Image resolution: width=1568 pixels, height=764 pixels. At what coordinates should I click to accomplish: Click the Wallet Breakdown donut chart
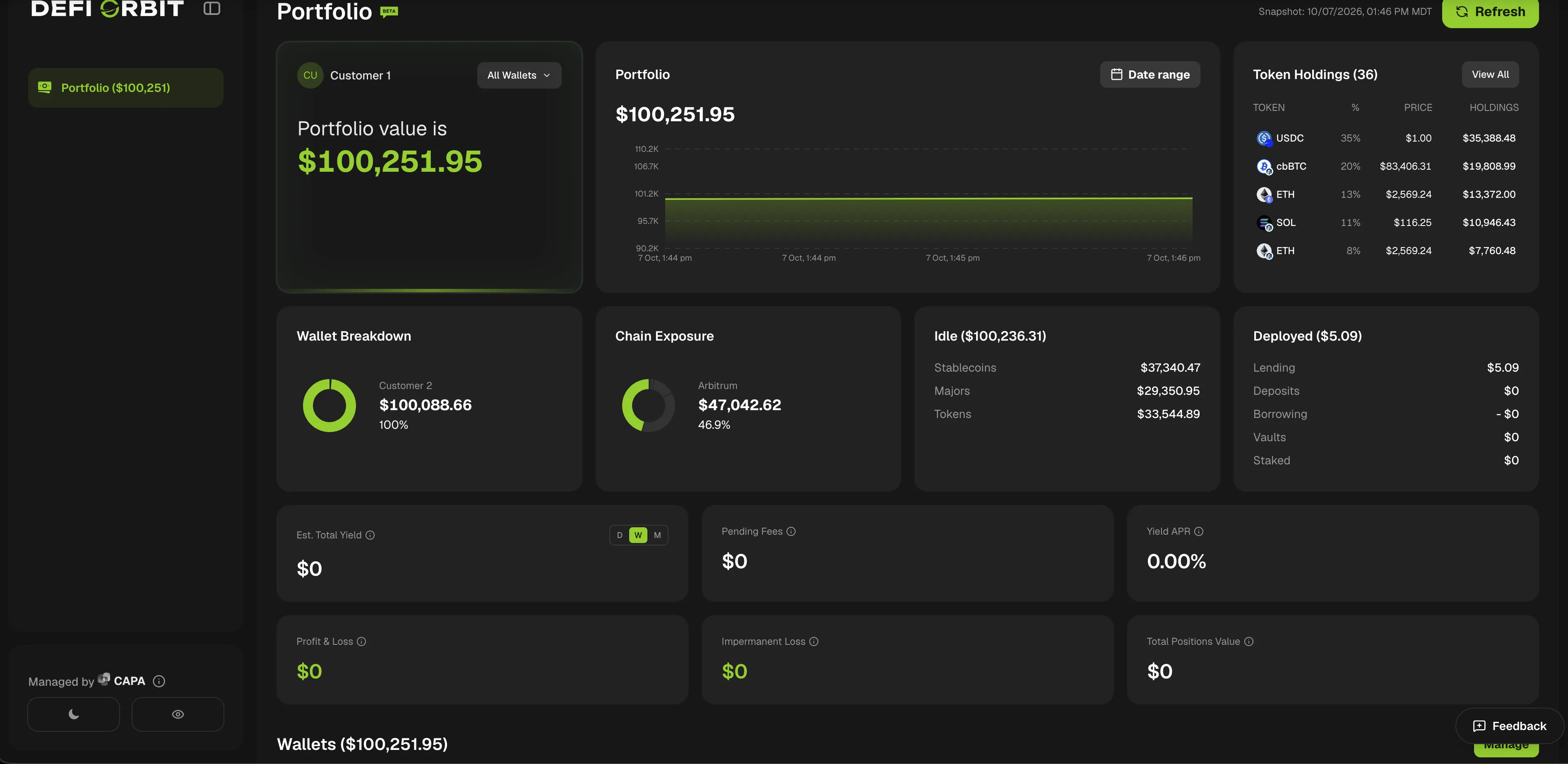[329, 406]
